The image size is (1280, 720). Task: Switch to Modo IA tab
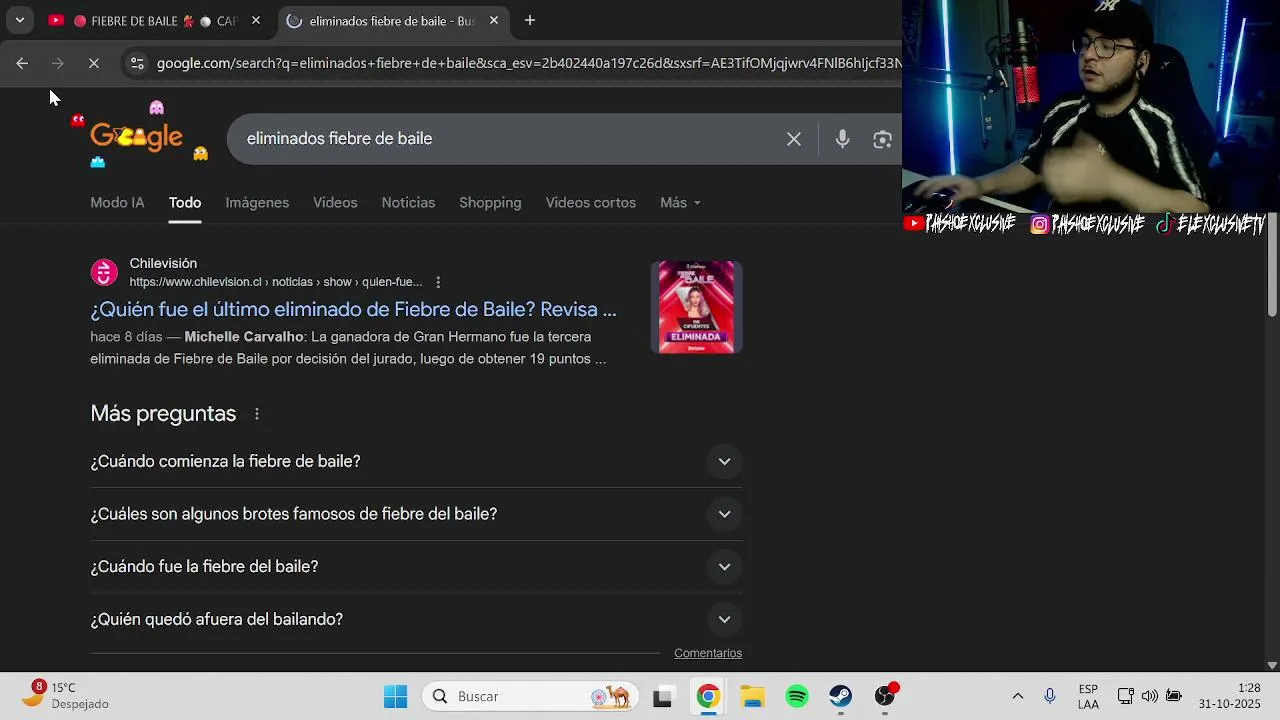click(117, 202)
